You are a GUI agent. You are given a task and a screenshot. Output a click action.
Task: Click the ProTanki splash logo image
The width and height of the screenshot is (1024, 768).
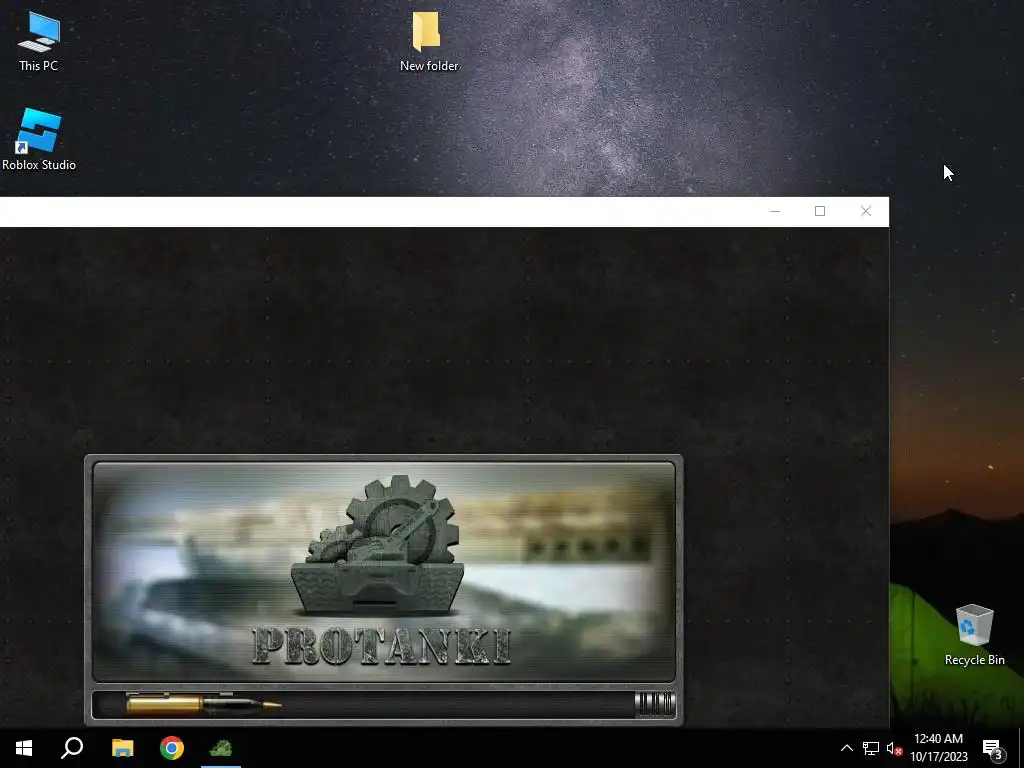pyautogui.click(x=384, y=571)
